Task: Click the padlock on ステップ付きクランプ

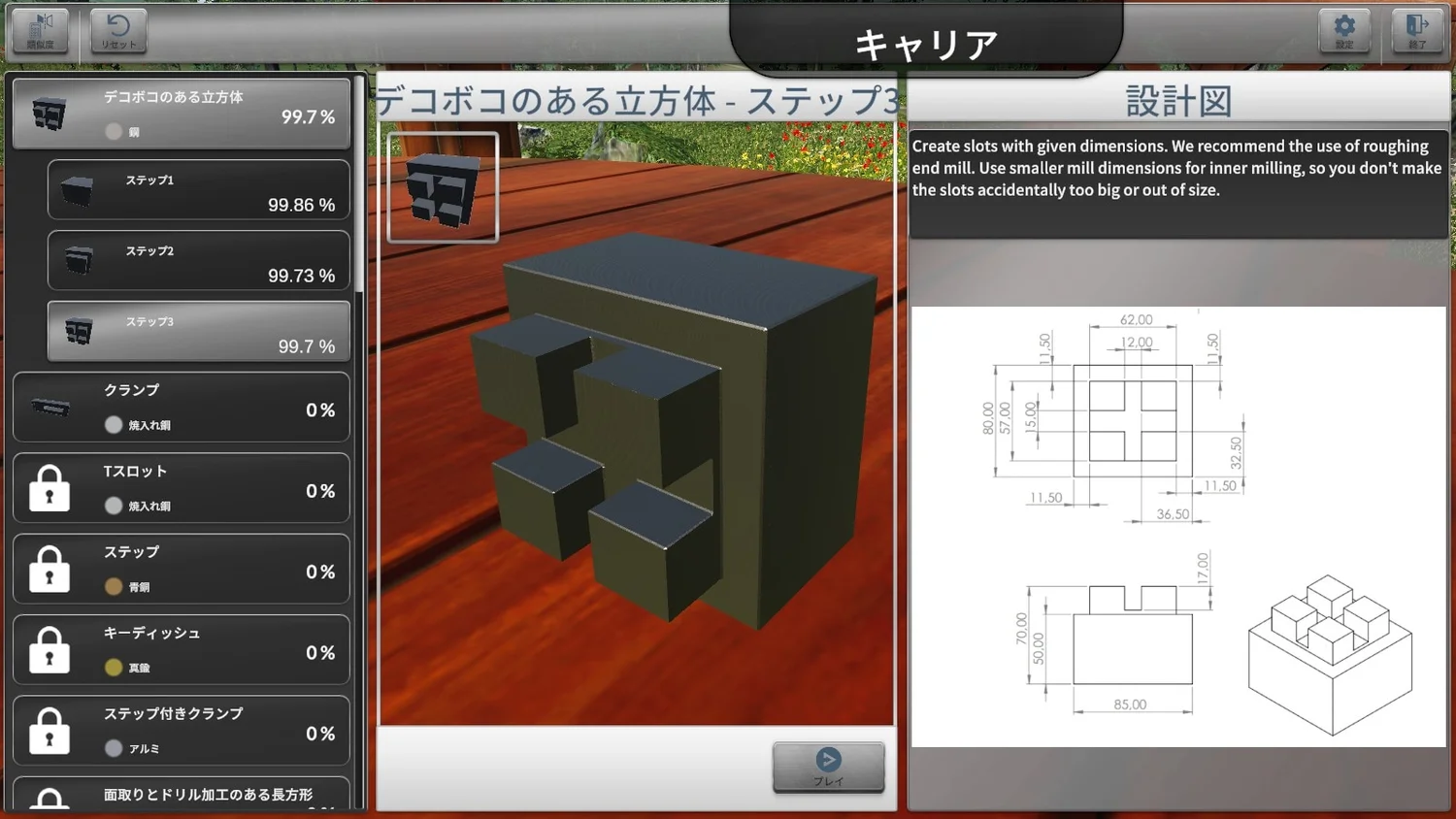Action: (x=50, y=731)
